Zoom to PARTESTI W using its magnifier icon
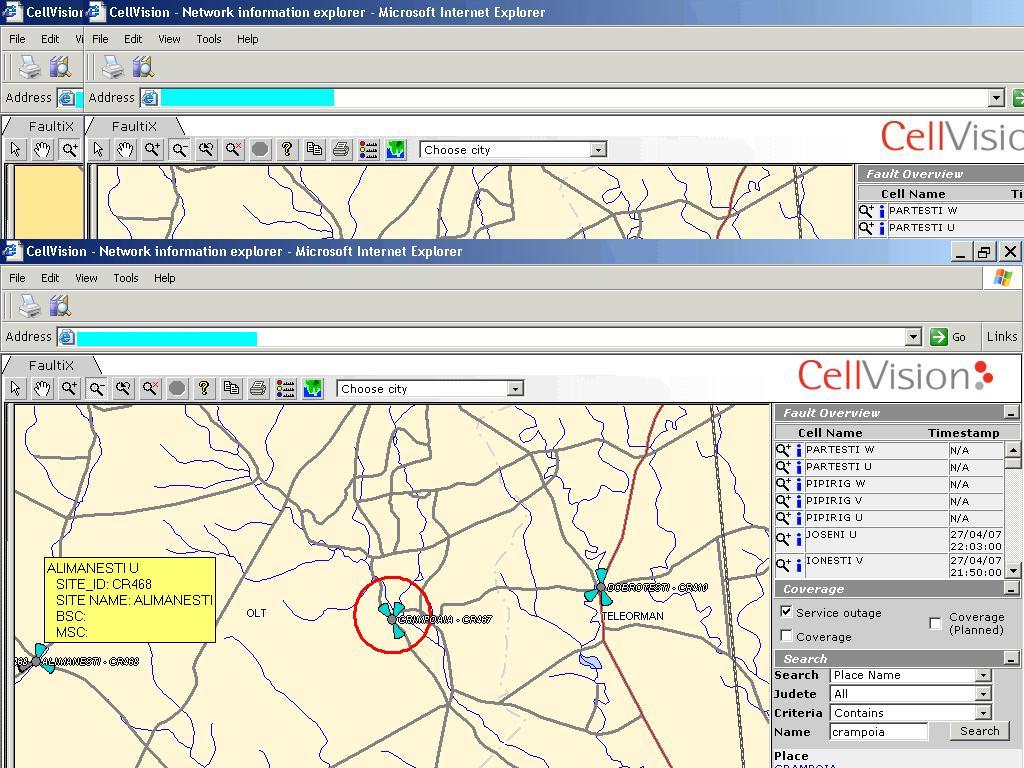This screenshot has height=768, width=1024. tap(782, 450)
